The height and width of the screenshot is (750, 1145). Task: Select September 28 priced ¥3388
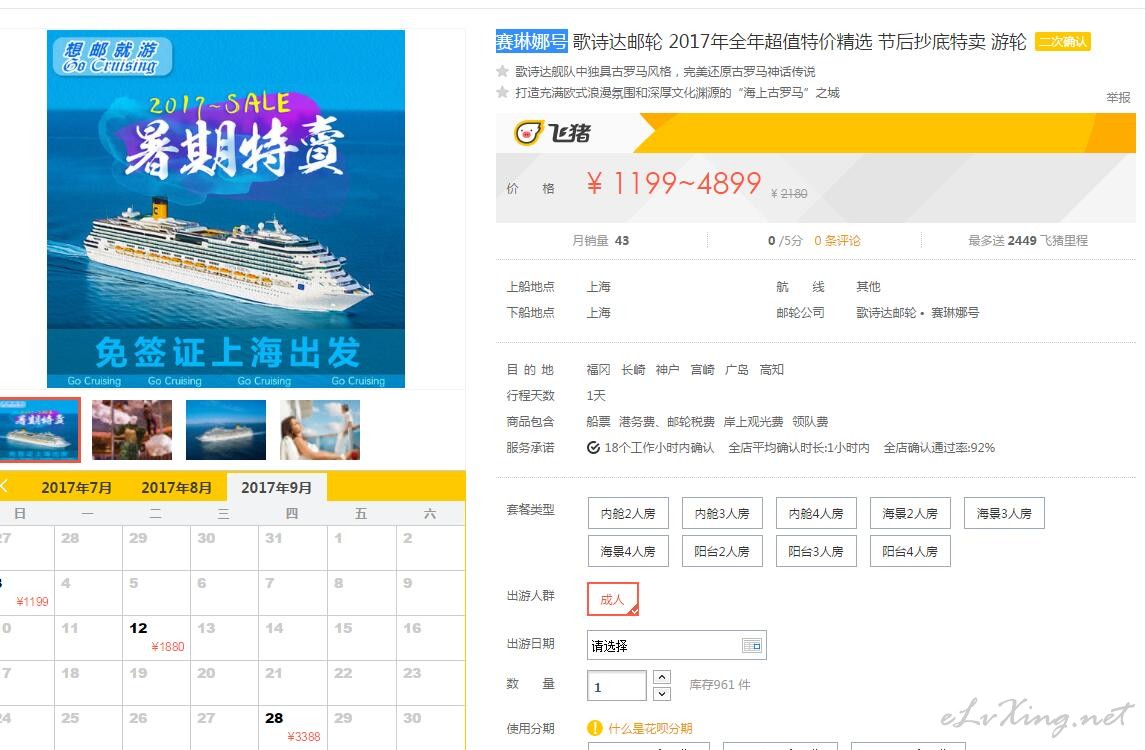(x=293, y=727)
